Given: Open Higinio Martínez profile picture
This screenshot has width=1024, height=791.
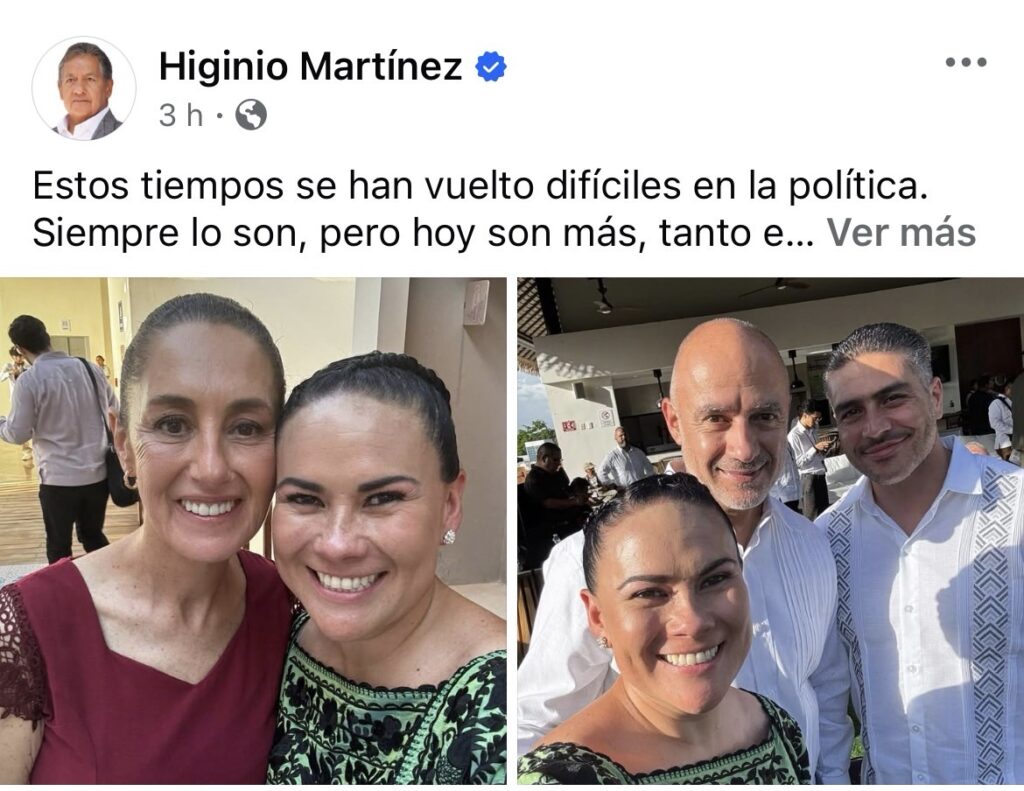Looking at the screenshot, I should coord(84,88).
